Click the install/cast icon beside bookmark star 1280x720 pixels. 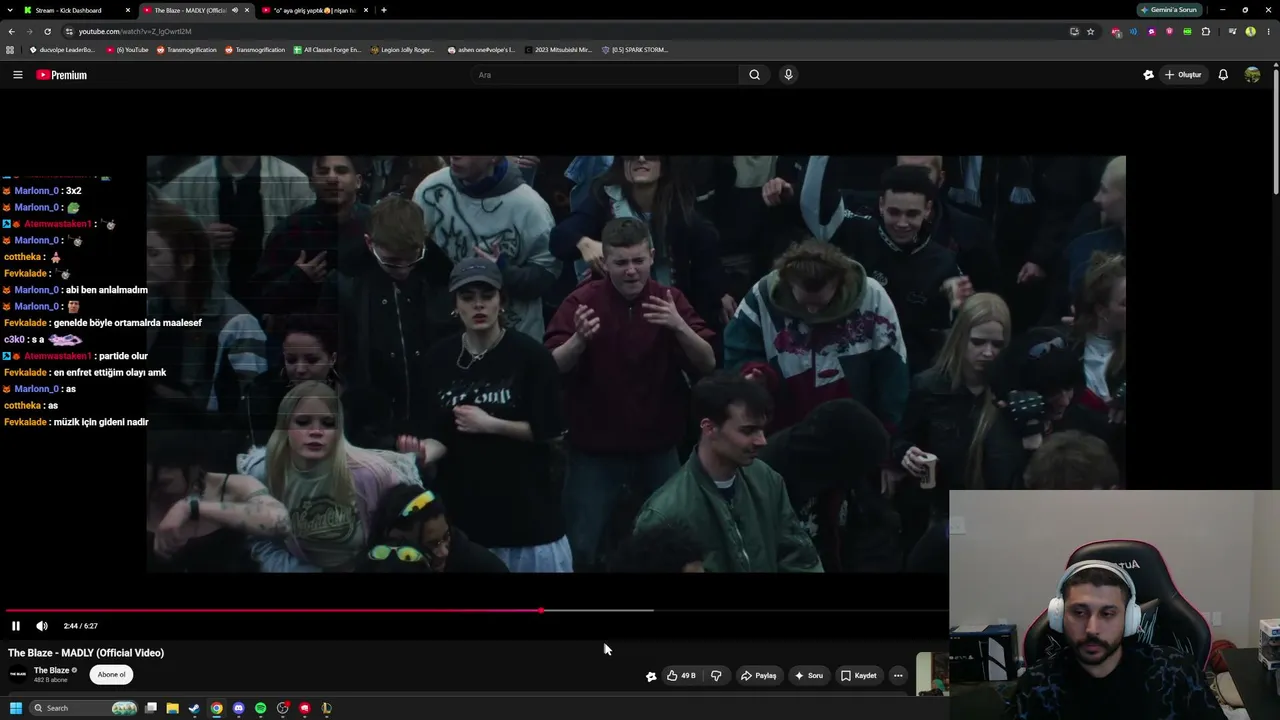click(1074, 31)
